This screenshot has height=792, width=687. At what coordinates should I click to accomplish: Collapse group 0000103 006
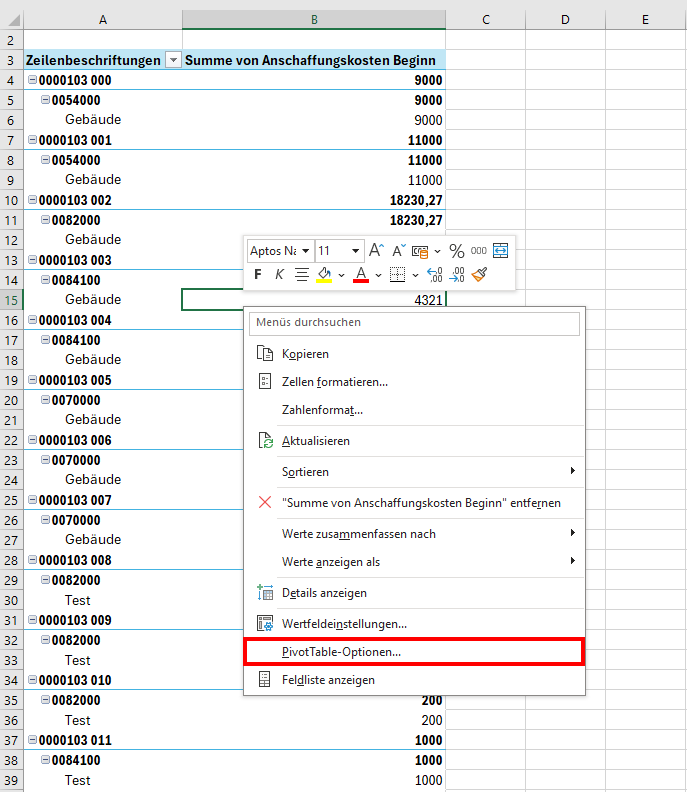[32, 440]
